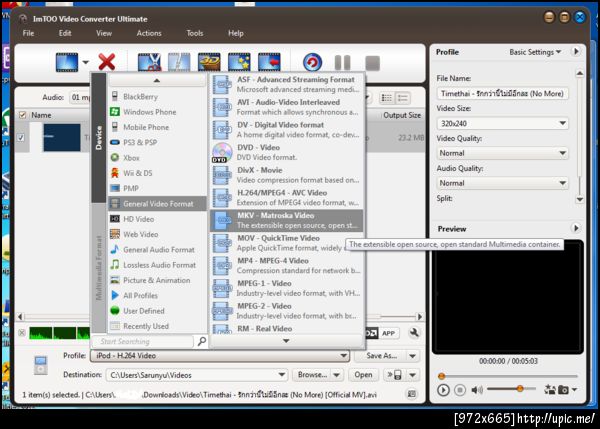Screen dimensions: 600x429
Task: Uncheck the video file row checkbox
Action: click(21, 137)
